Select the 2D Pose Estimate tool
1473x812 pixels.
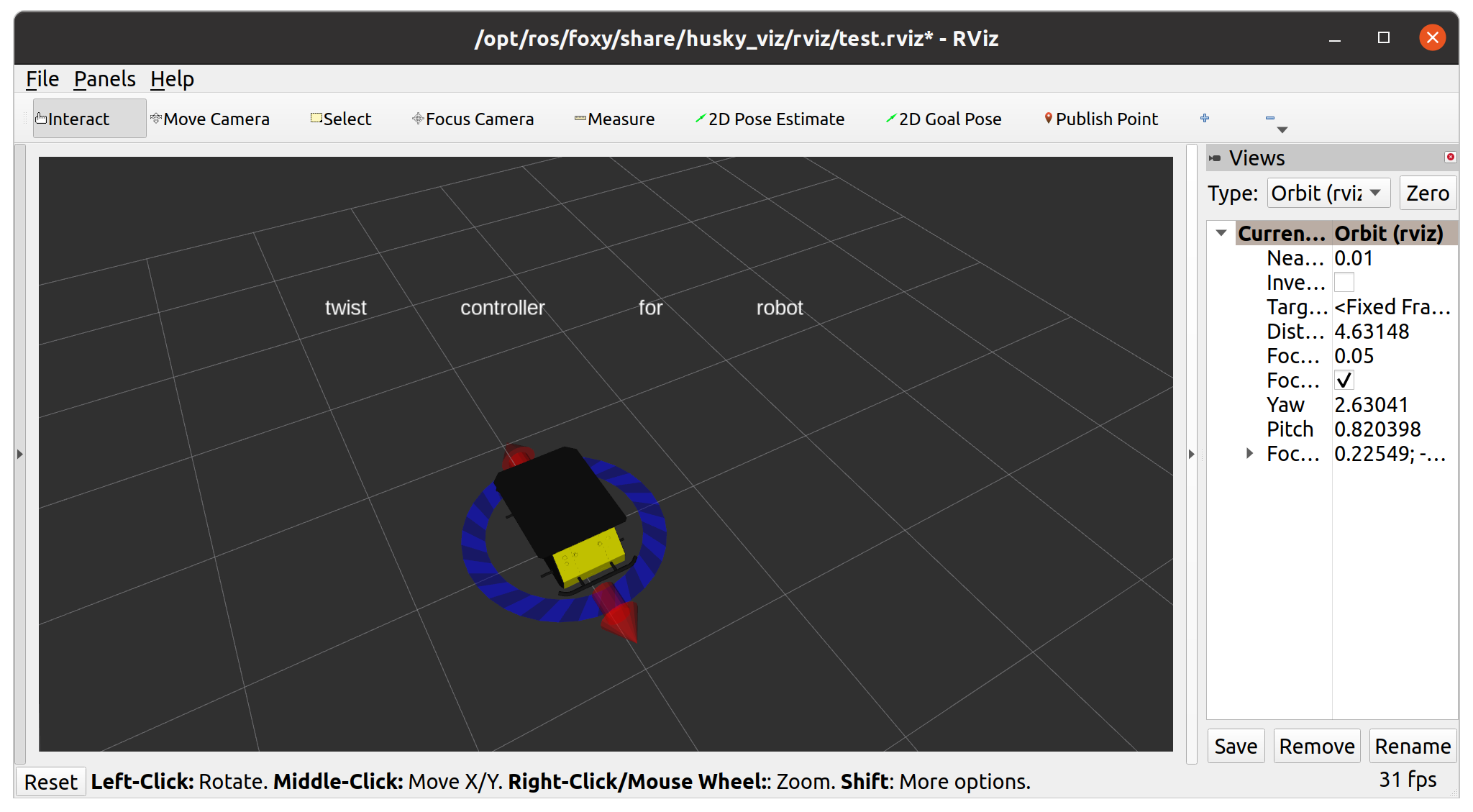tap(770, 119)
